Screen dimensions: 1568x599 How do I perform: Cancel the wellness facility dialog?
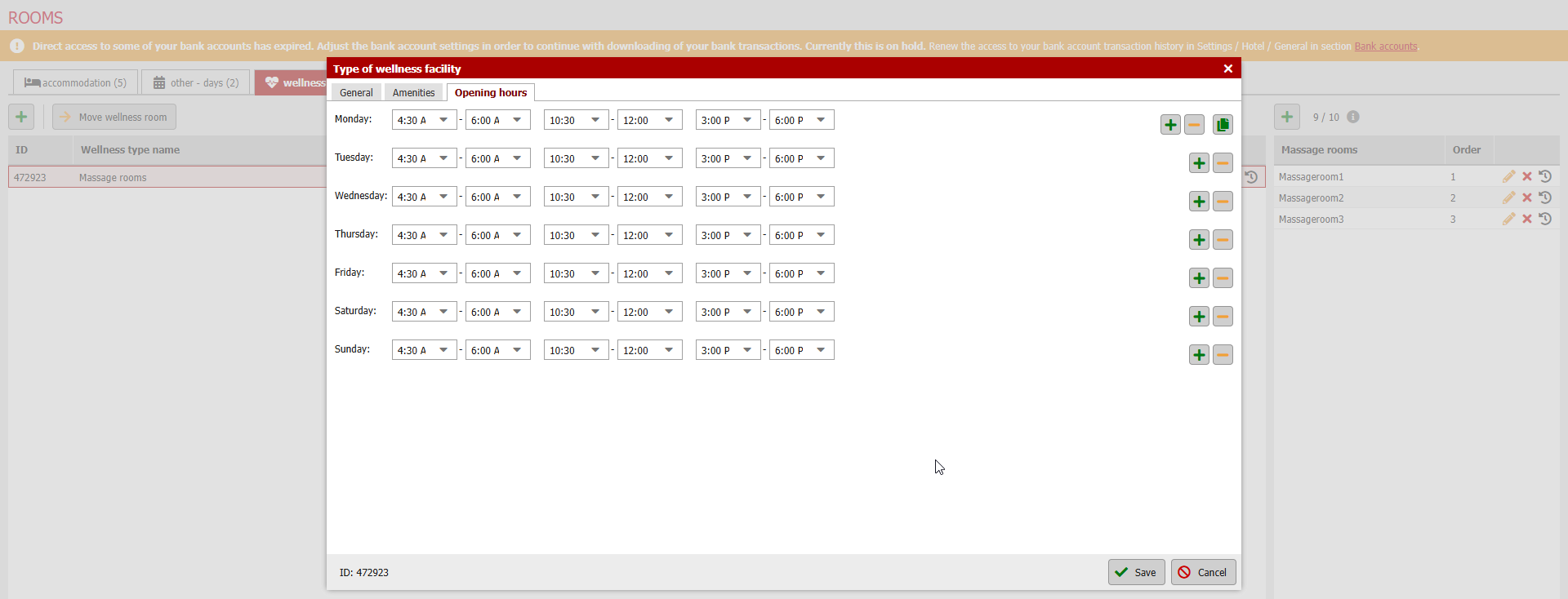pos(1203,572)
